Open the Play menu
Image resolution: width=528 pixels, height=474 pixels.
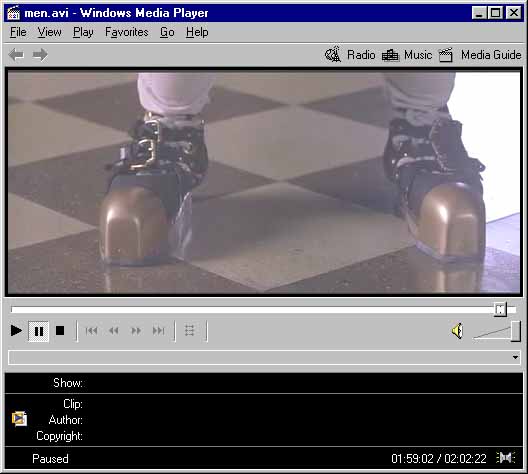coord(83,32)
